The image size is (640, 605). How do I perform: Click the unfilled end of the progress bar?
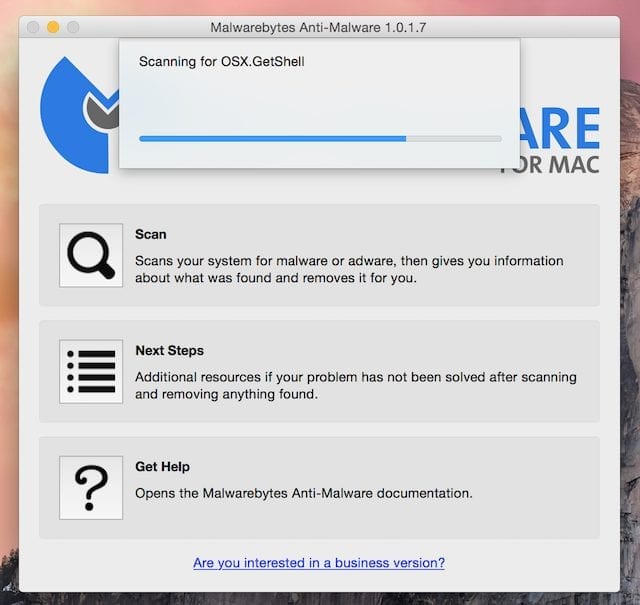pyautogui.click(x=453, y=138)
